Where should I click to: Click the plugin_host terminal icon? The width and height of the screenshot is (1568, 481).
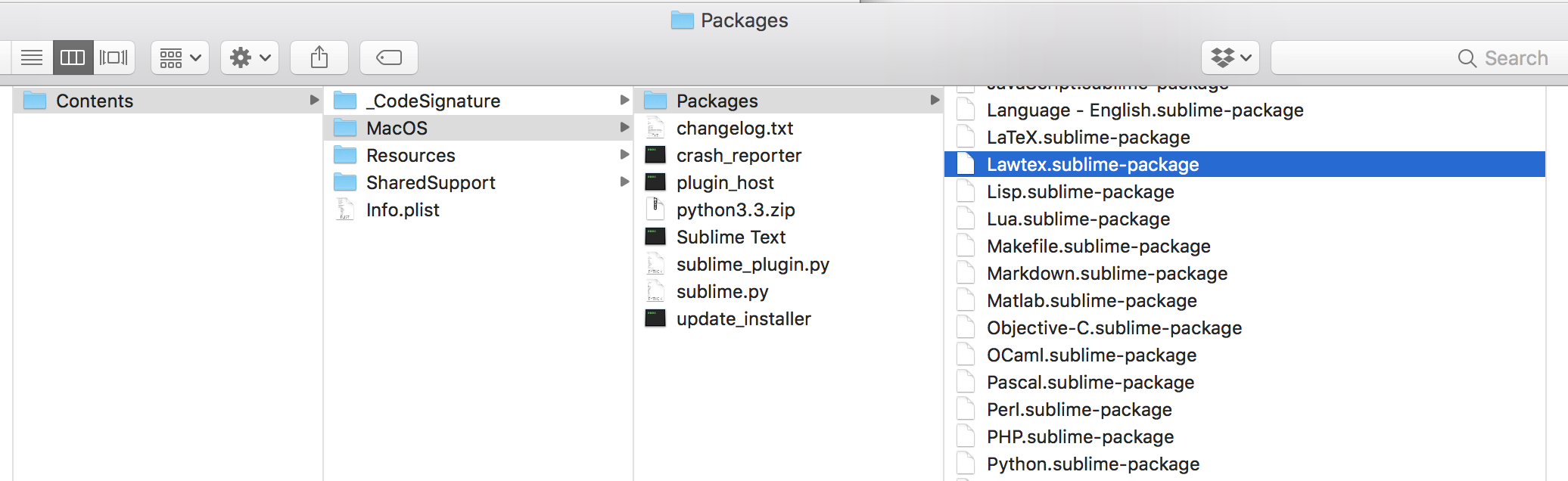tap(655, 182)
